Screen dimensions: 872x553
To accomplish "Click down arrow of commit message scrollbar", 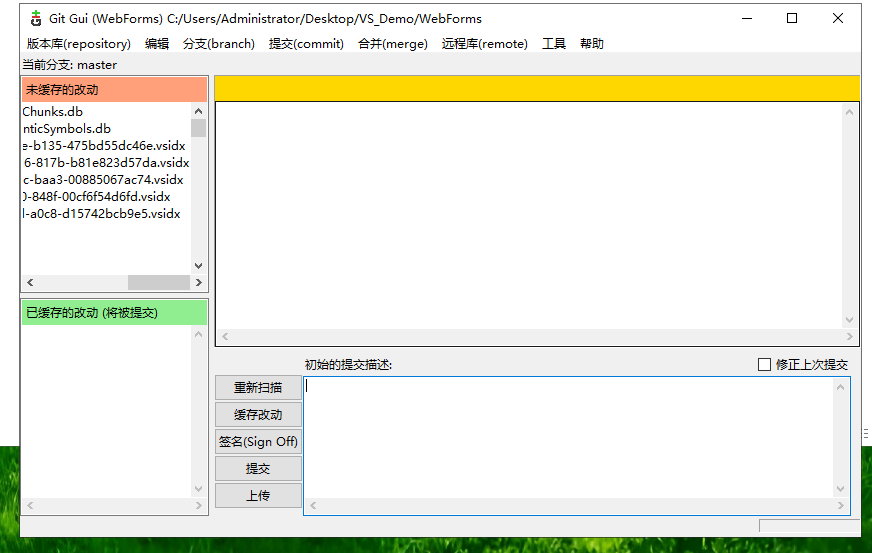I will pyautogui.click(x=840, y=489).
